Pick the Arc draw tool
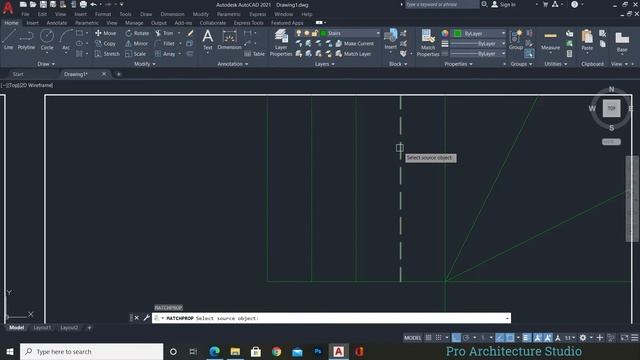The height and width of the screenshot is (360, 640). (66, 40)
